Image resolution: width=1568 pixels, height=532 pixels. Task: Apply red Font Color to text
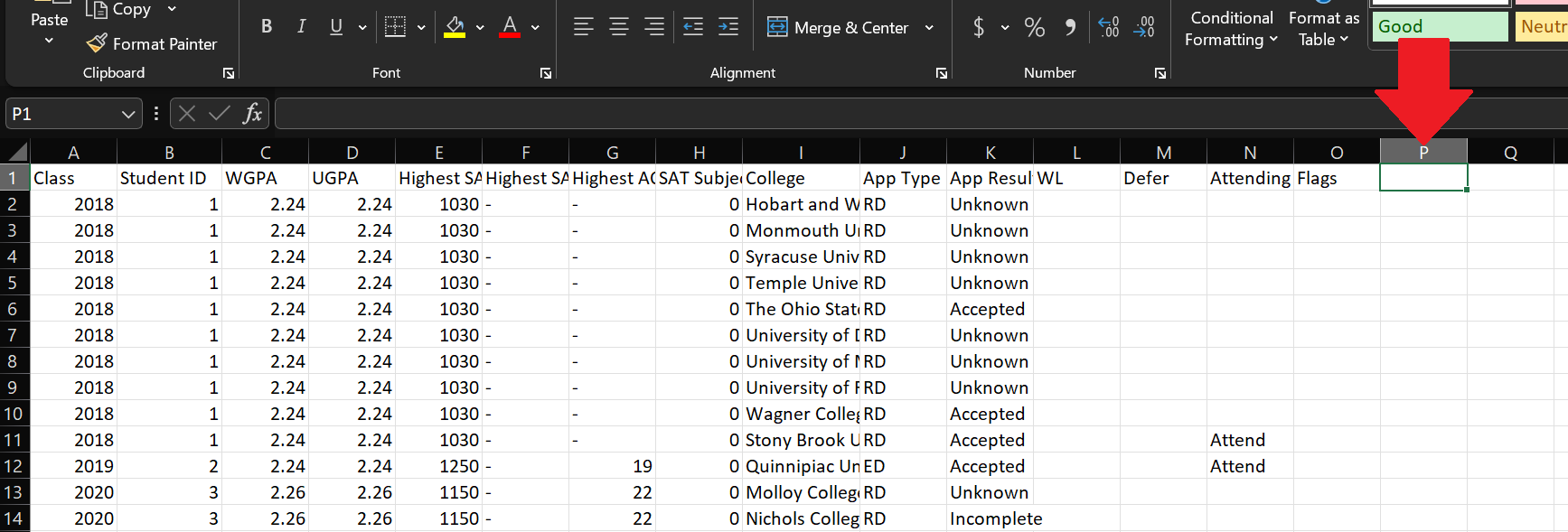[510, 27]
